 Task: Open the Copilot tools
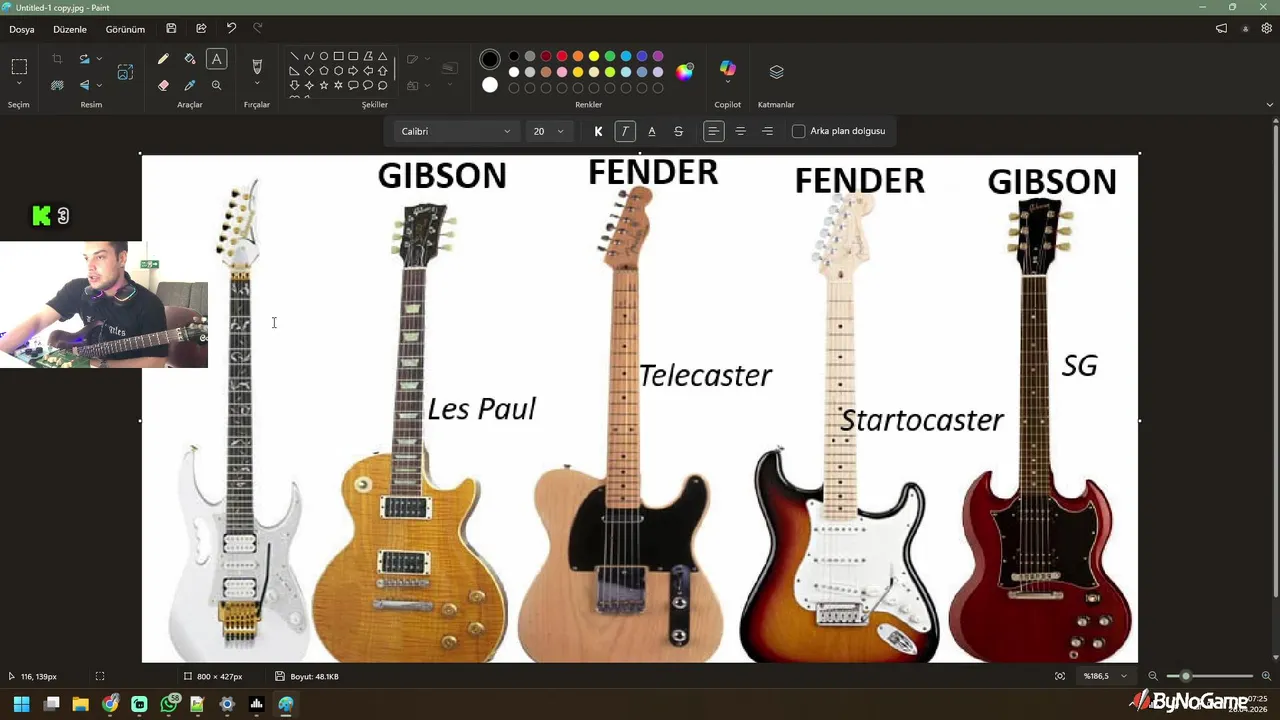click(728, 68)
